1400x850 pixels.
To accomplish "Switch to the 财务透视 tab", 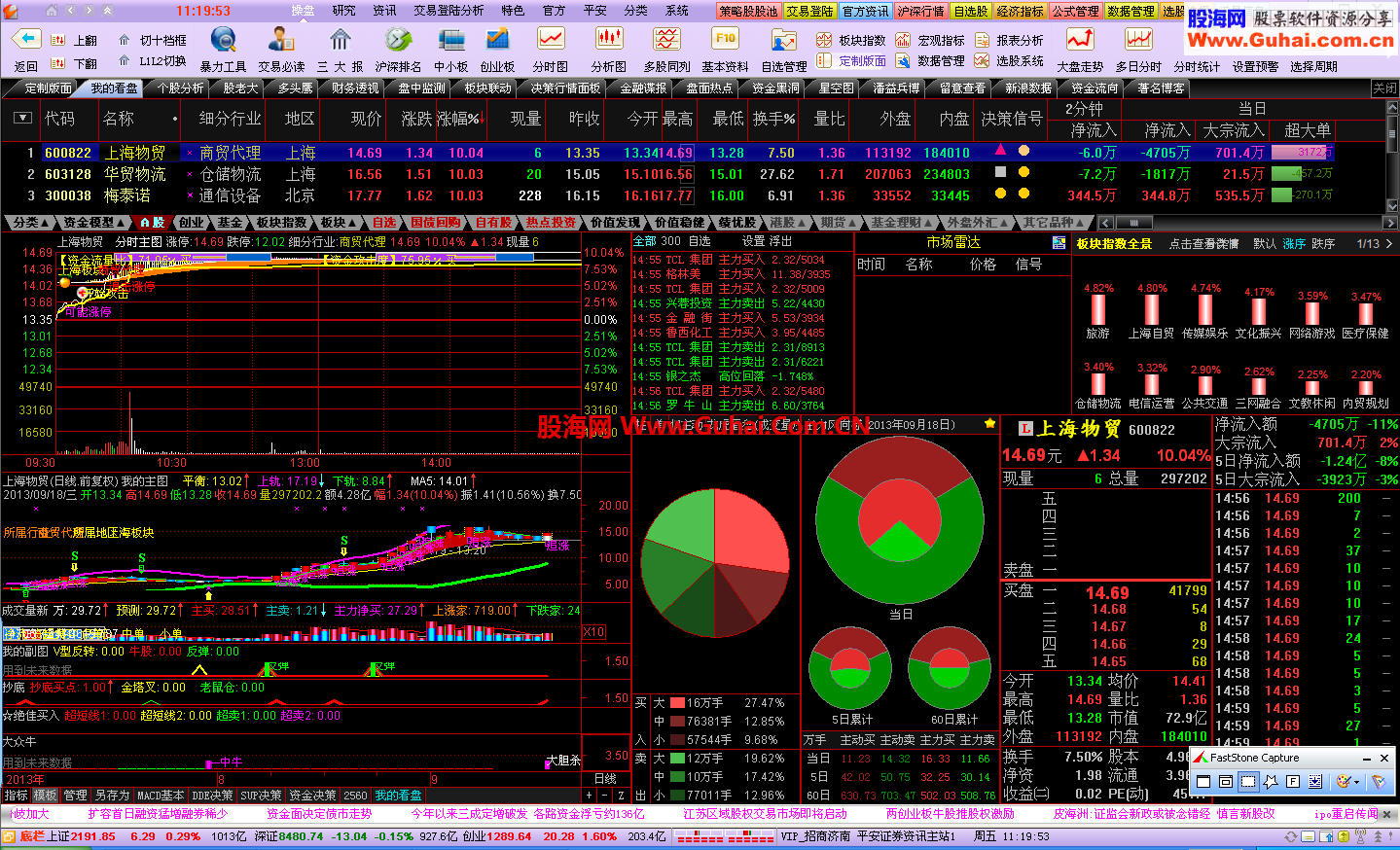I will click(x=355, y=88).
